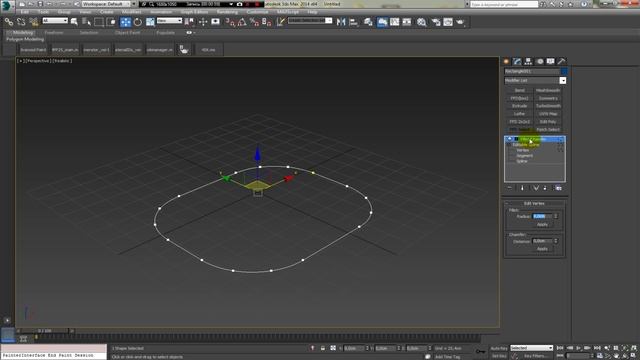Select the Spline sub-object level

point(522,161)
